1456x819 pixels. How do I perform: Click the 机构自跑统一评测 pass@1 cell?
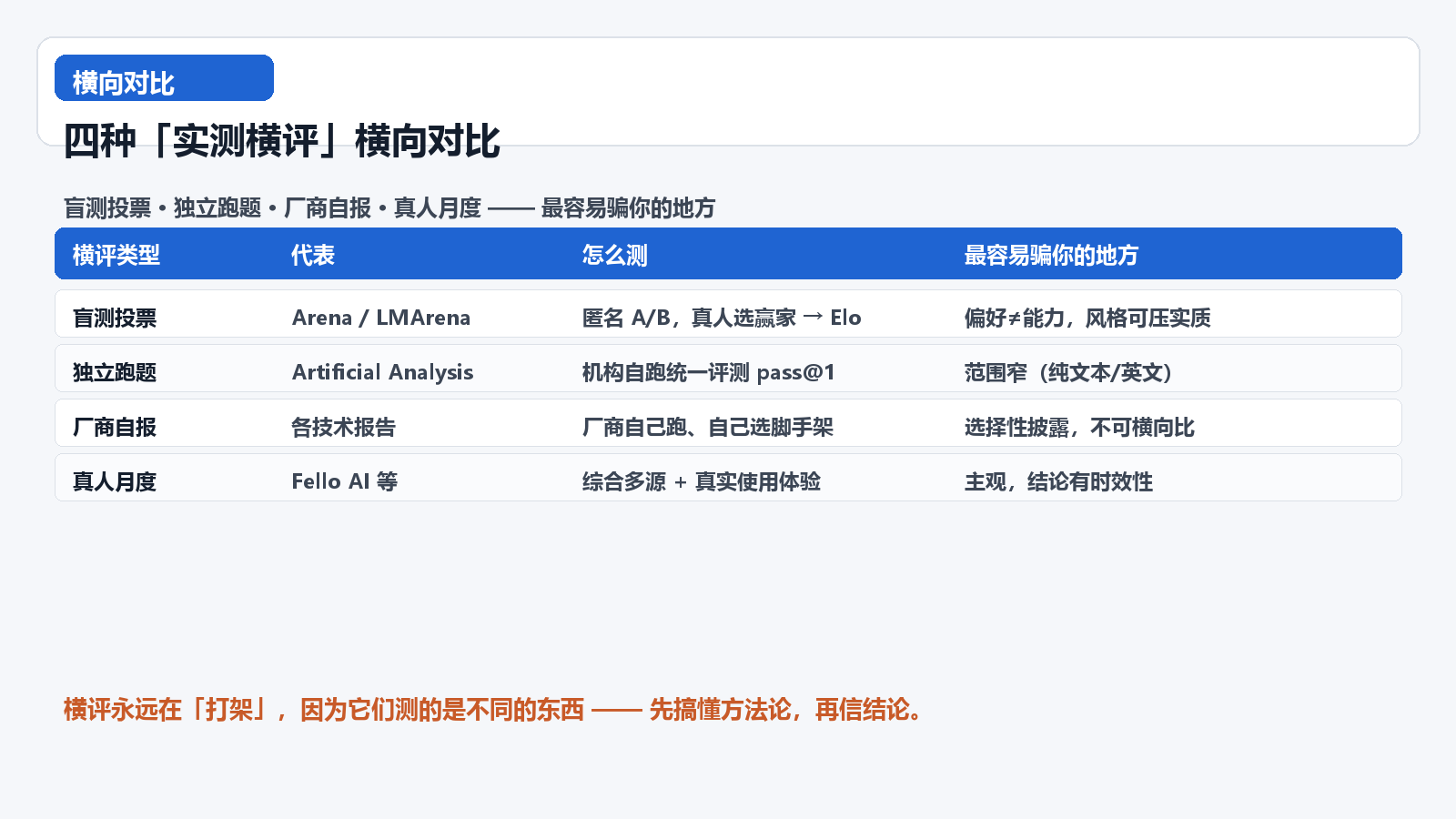[x=709, y=372]
